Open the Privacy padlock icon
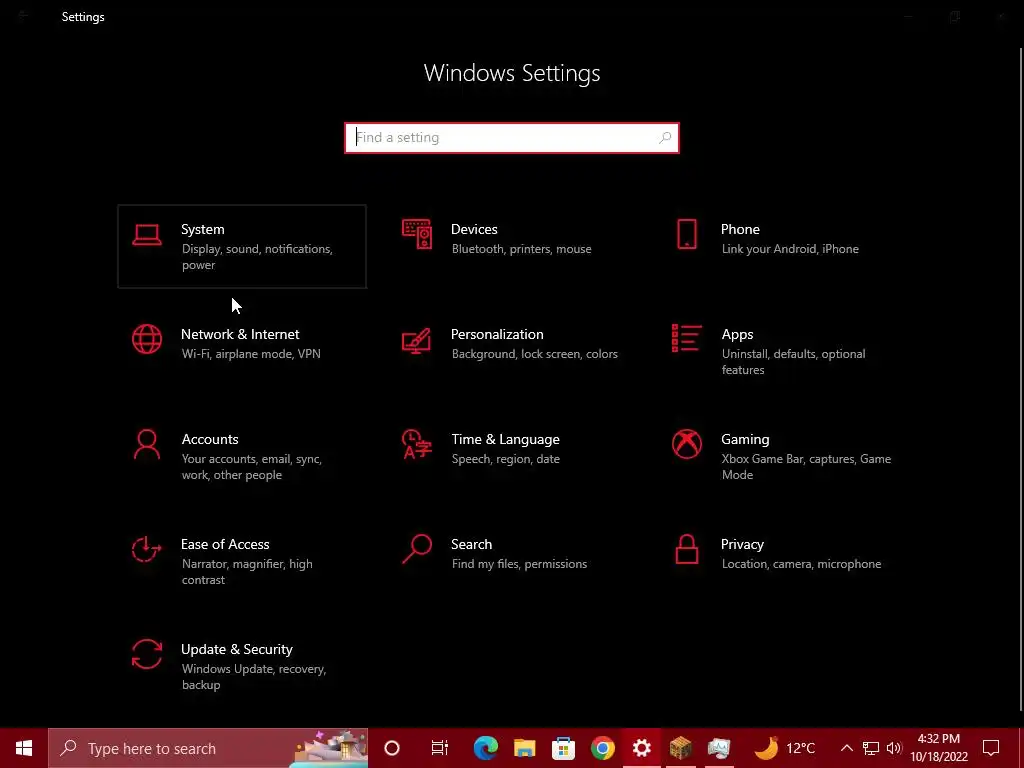 click(686, 549)
